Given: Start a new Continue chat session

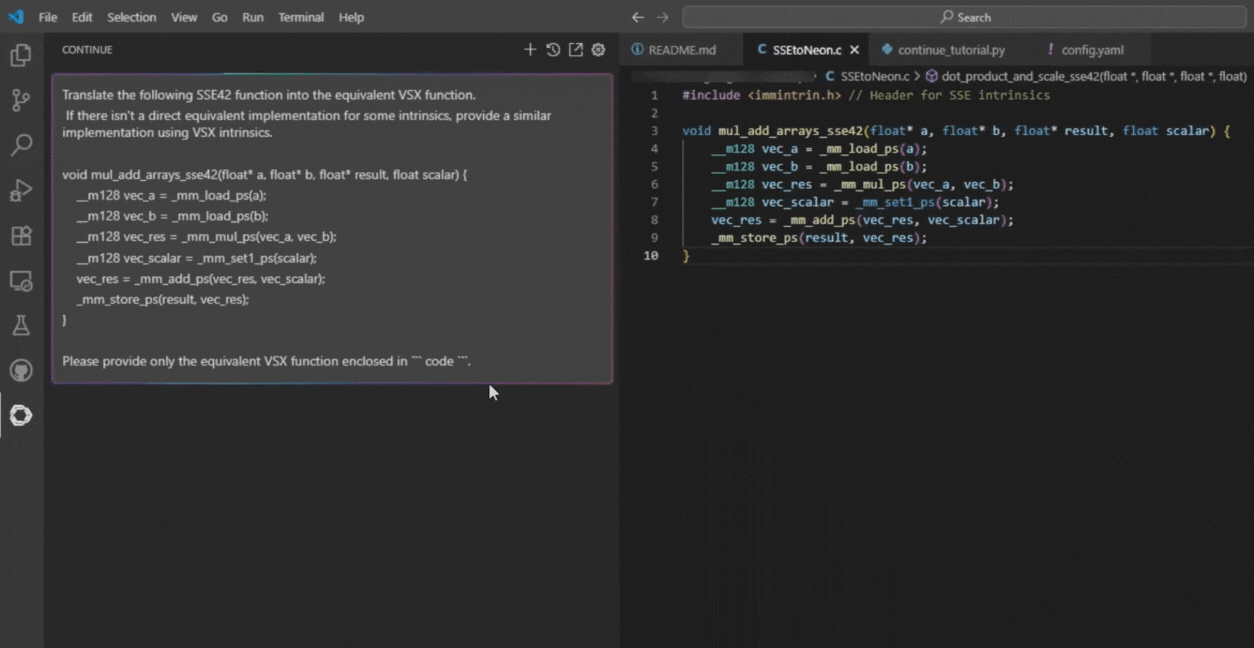Looking at the screenshot, I should pyautogui.click(x=530, y=50).
